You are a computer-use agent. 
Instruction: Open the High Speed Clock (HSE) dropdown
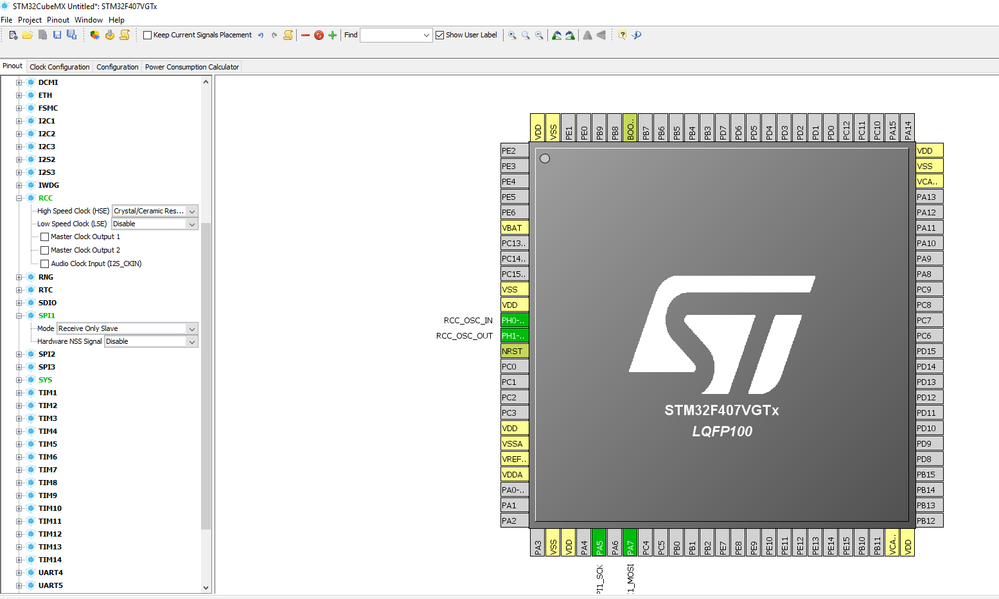click(x=155, y=211)
